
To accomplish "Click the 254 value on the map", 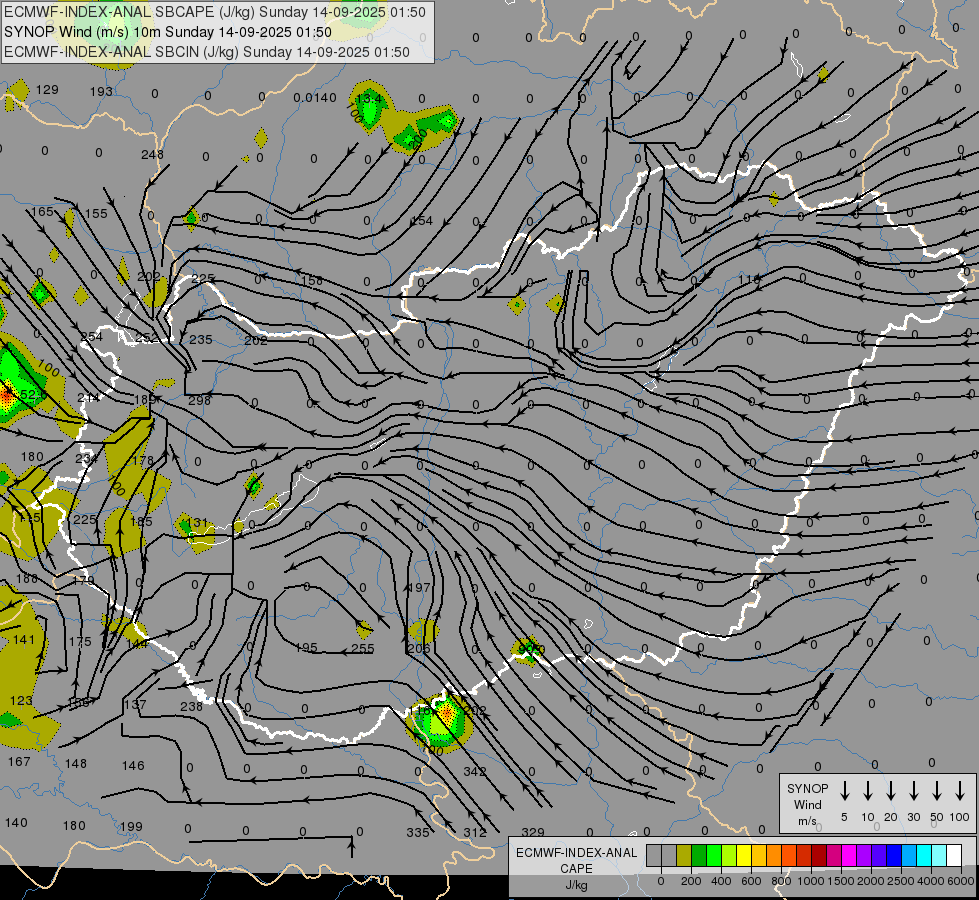I will (92, 337).
